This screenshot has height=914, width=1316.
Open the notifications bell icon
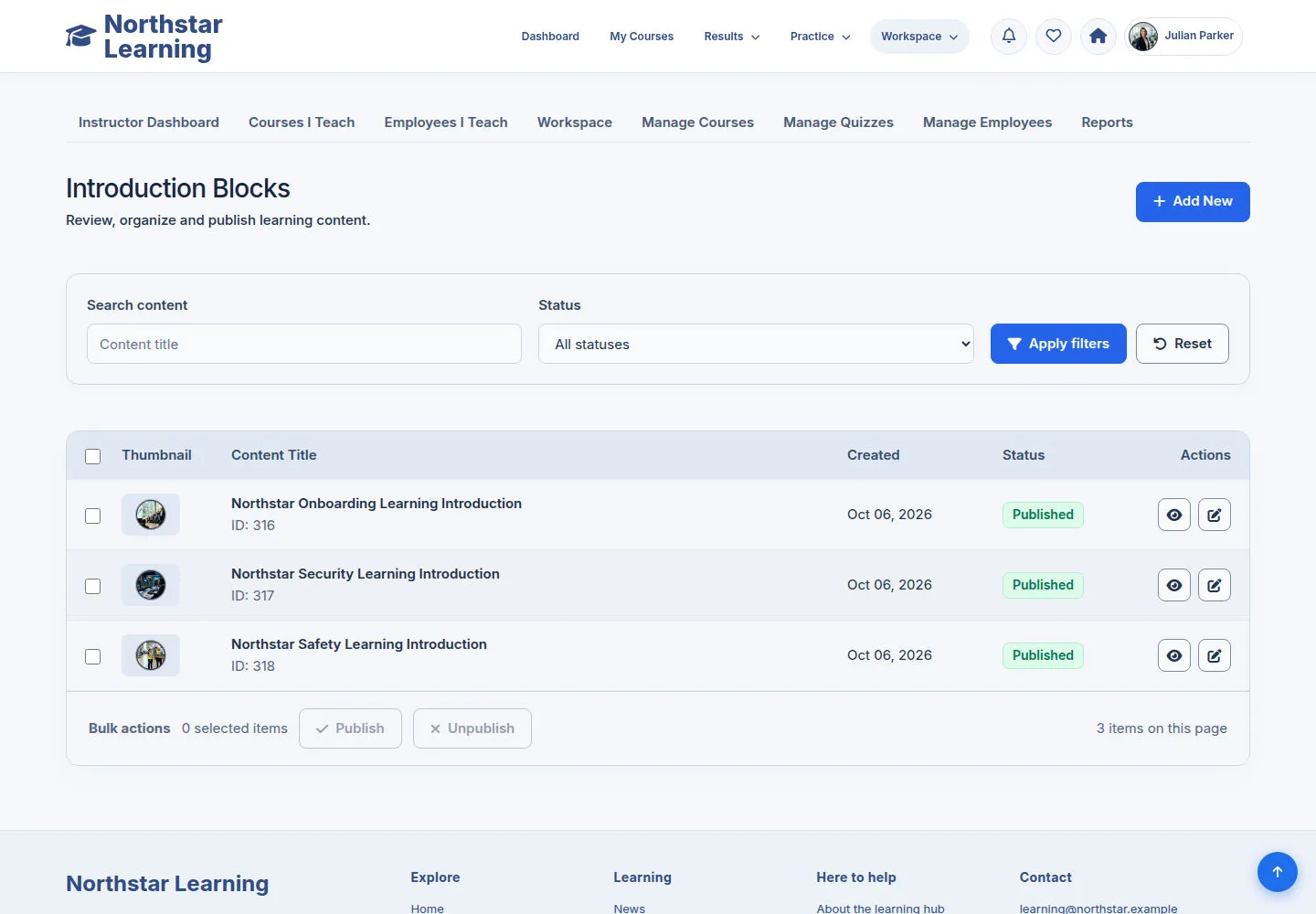pos(1009,37)
